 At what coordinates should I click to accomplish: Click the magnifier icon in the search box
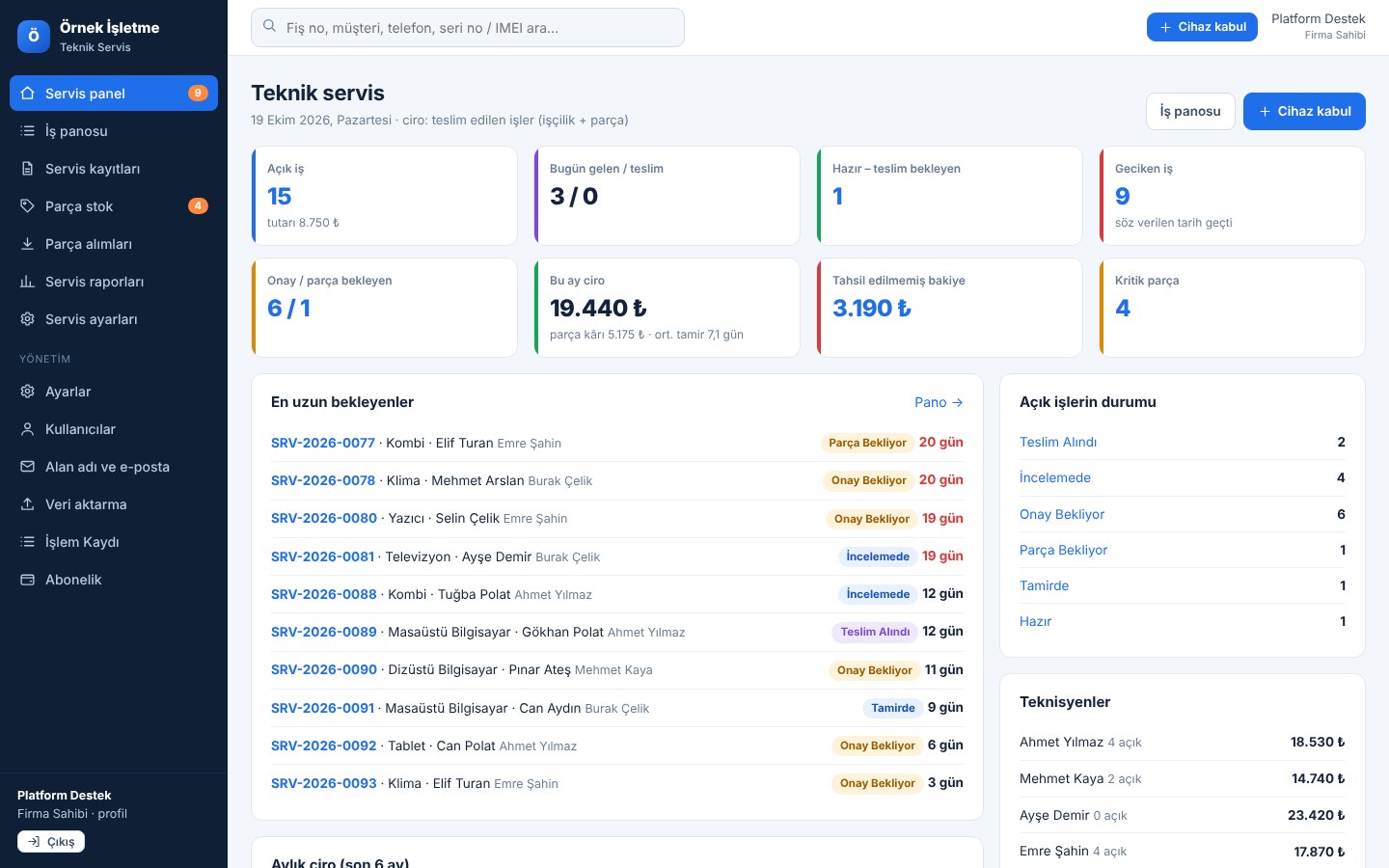tap(270, 27)
